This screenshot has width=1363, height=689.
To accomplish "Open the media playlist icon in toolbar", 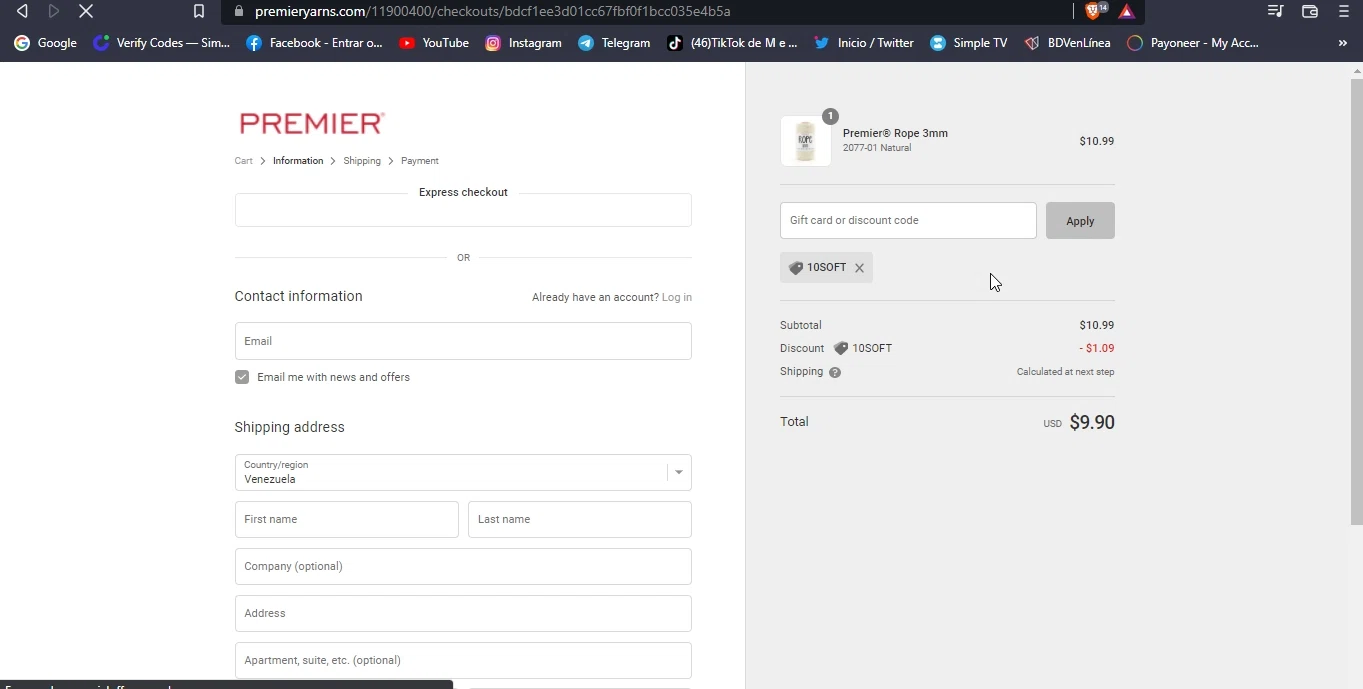I will point(1275,11).
